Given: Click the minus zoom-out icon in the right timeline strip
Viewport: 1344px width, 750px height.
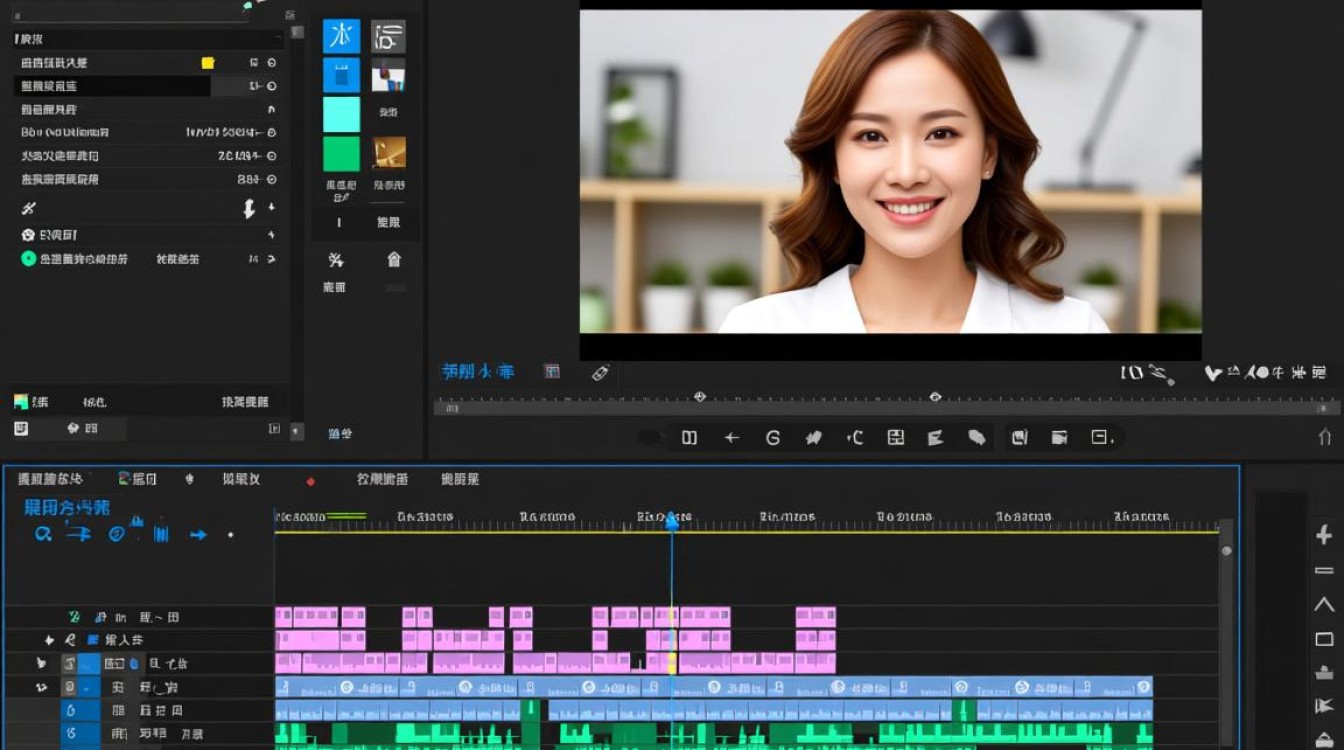Looking at the screenshot, I should tap(1324, 571).
